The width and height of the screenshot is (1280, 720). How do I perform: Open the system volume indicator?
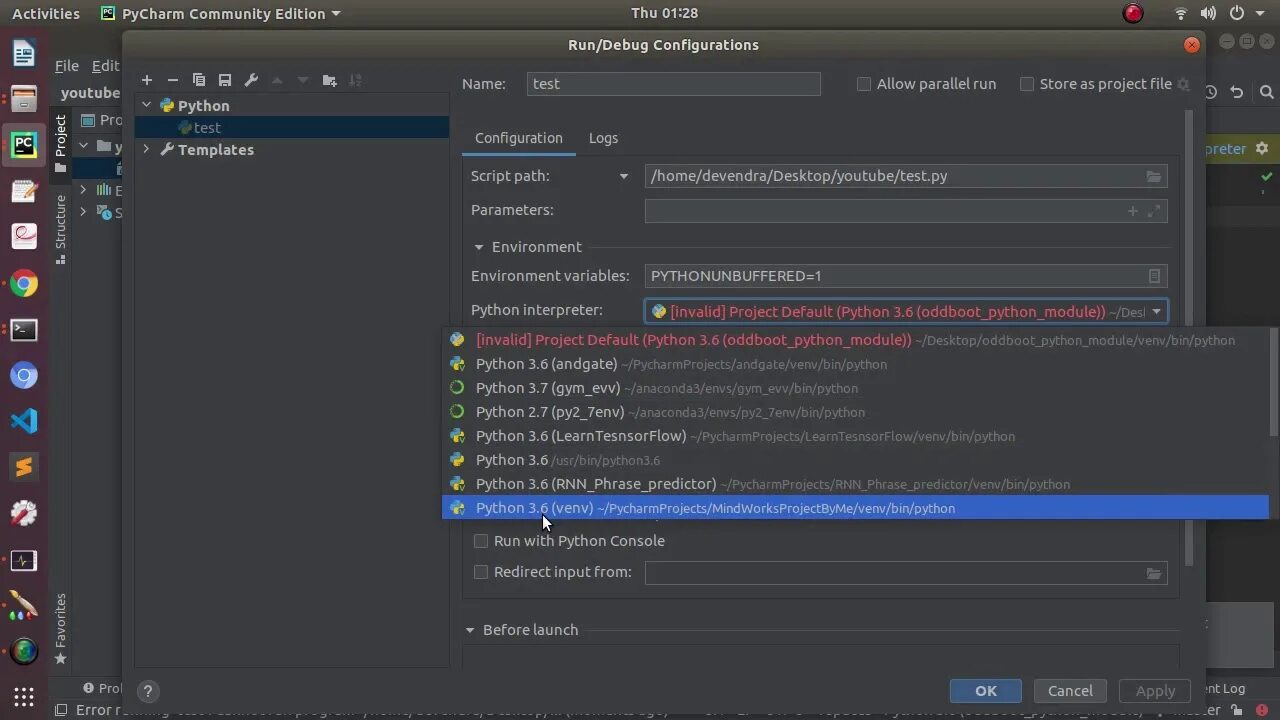point(1208,13)
